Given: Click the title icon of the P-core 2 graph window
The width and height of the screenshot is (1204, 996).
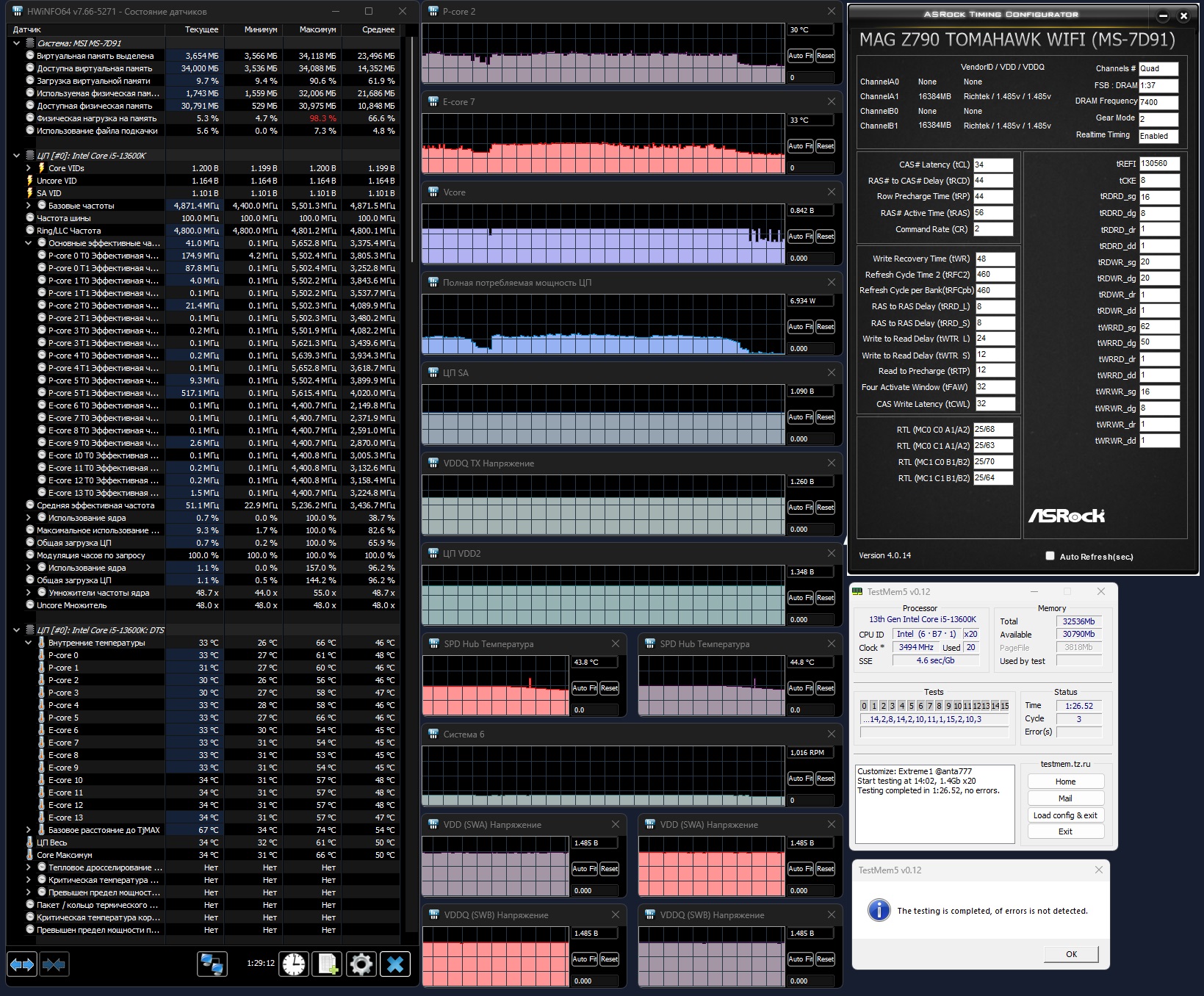Looking at the screenshot, I should point(433,12).
